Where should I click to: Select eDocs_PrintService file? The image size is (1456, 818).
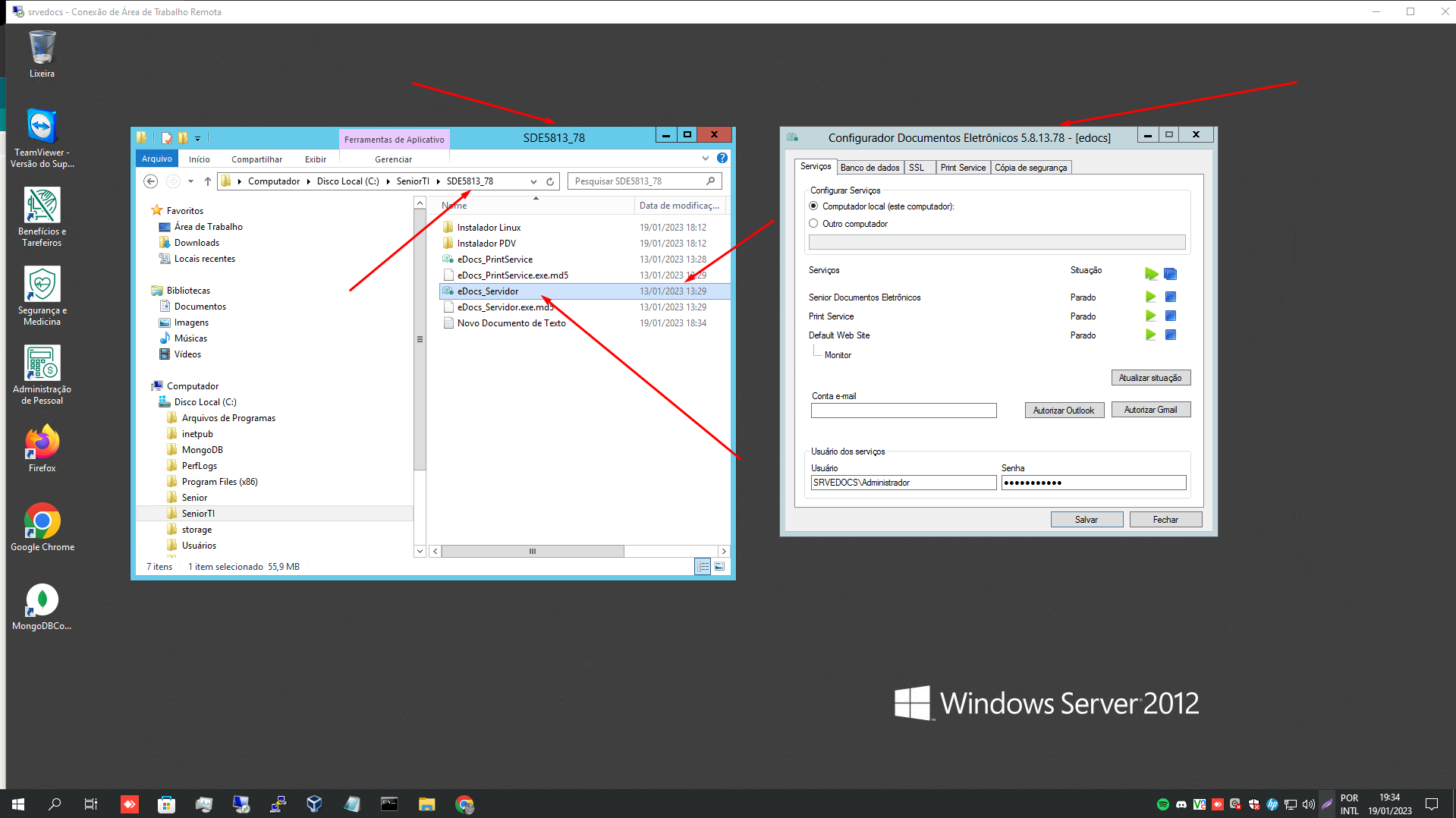coord(495,260)
